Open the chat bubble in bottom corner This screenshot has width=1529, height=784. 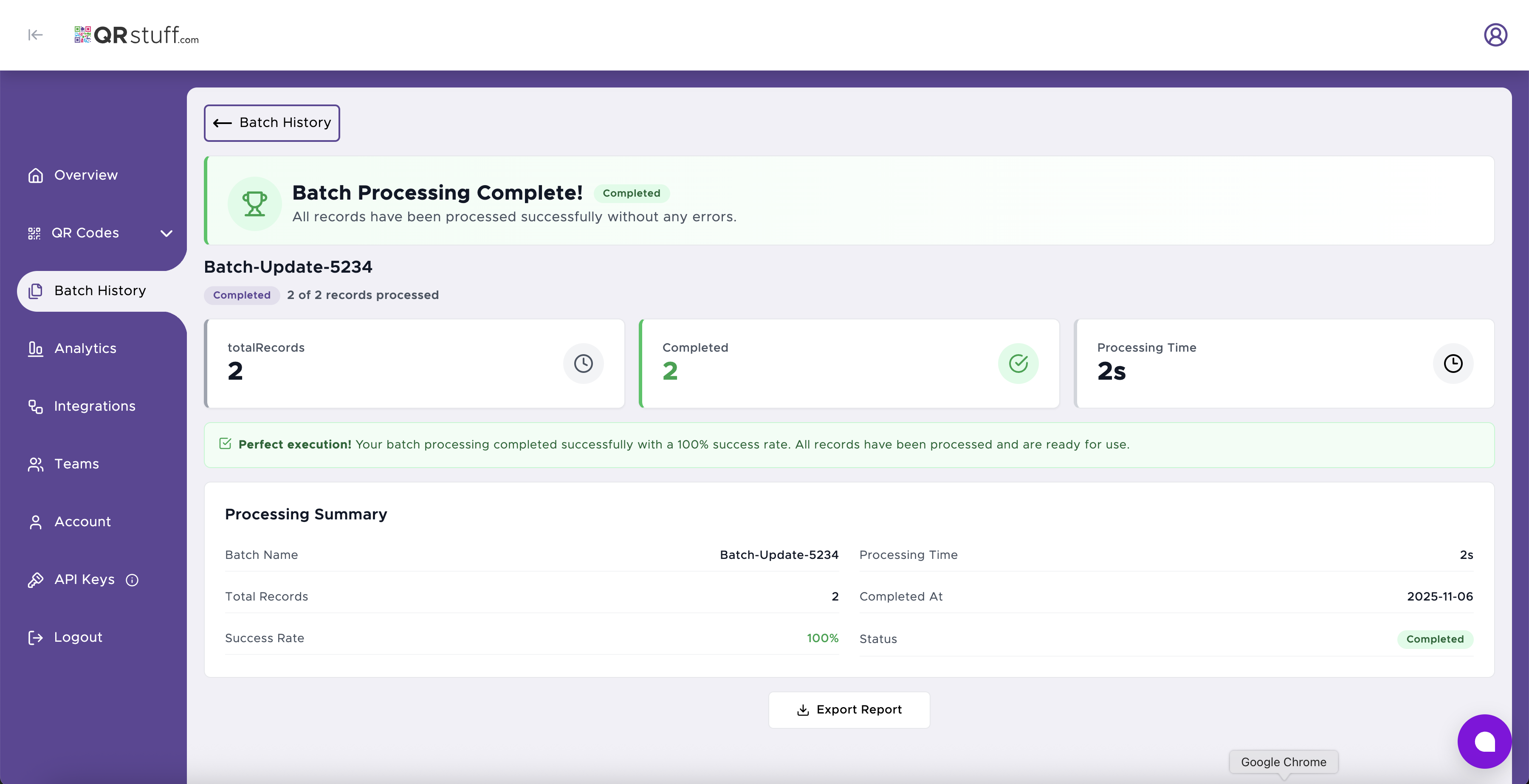pos(1484,741)
